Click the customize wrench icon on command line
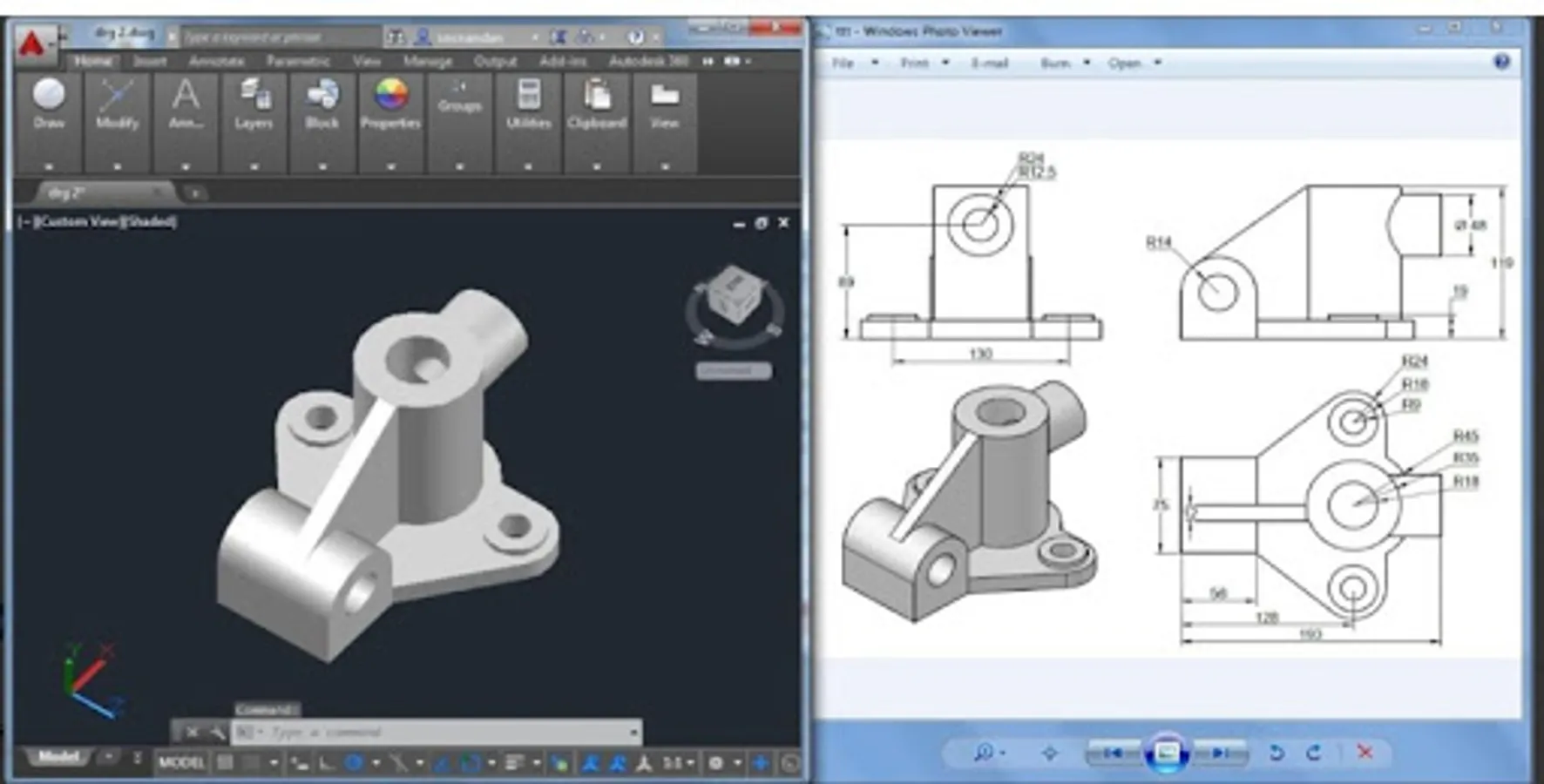The width and height of the screenshot is (1544, 784). point(216,733)
